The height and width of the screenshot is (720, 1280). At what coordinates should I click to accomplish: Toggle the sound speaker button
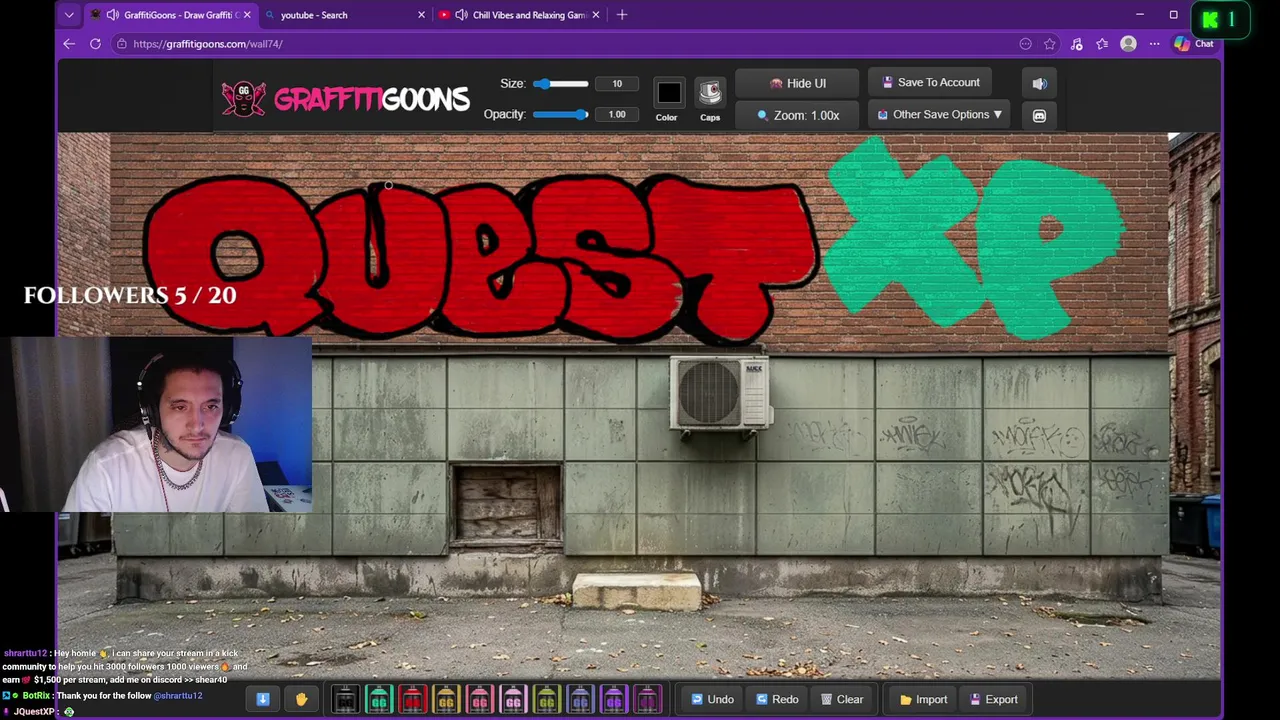[1039, 84]
